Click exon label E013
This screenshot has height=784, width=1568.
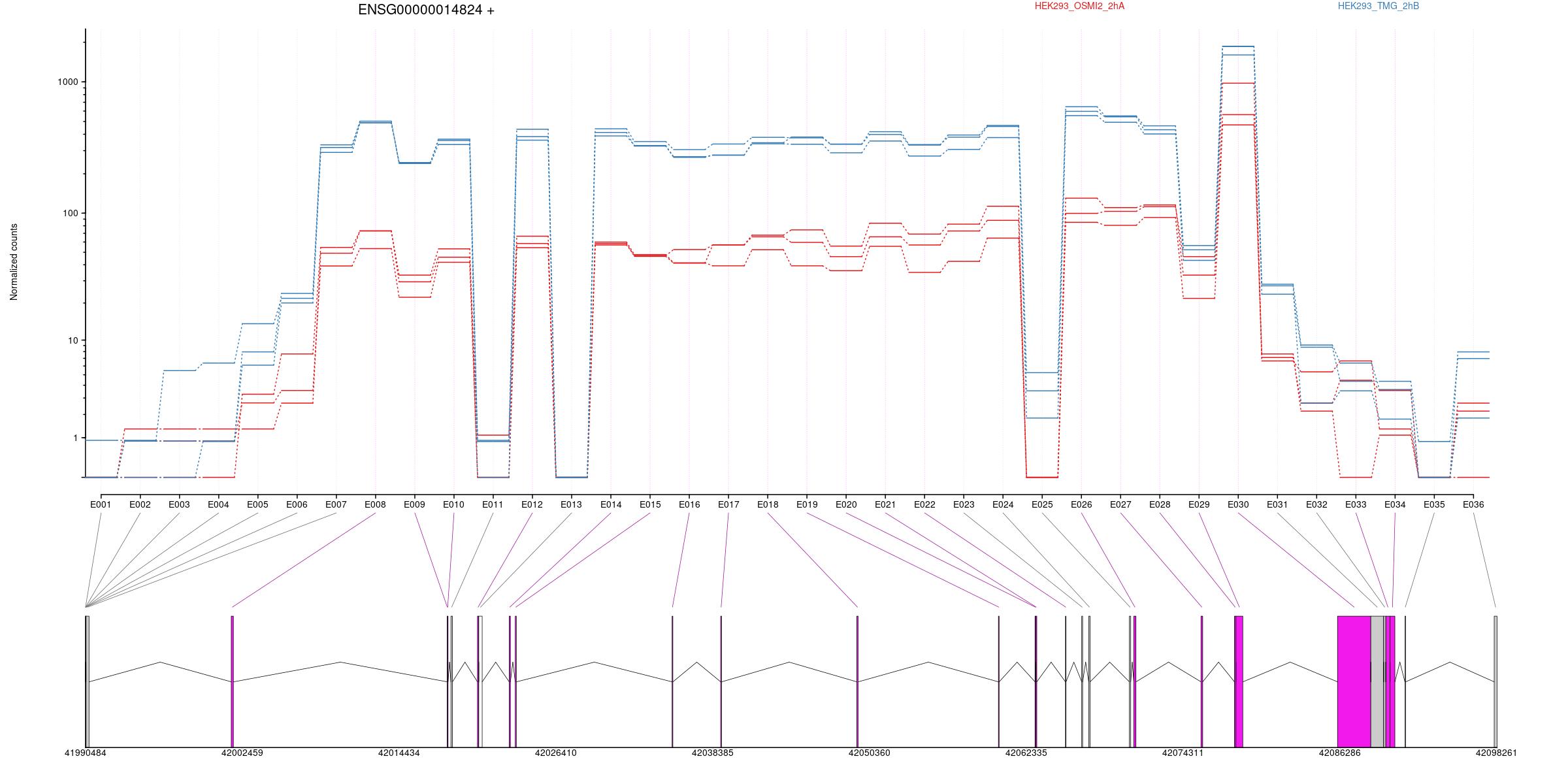(571, 504)
